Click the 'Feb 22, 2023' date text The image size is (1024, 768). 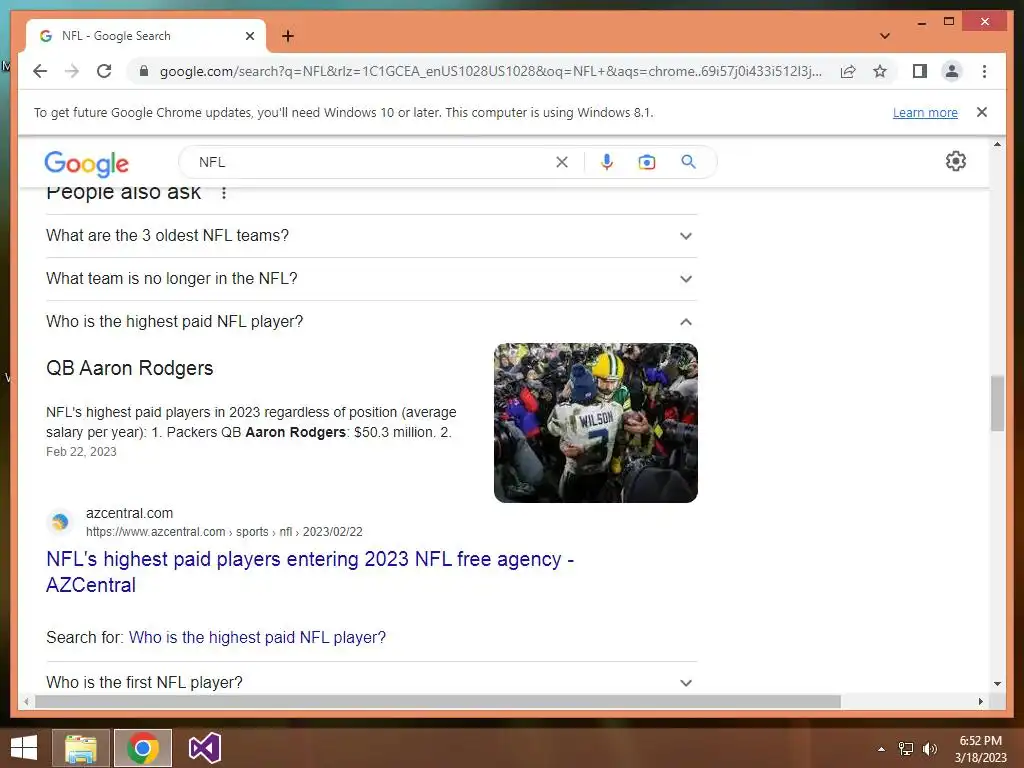click(81, 452)
